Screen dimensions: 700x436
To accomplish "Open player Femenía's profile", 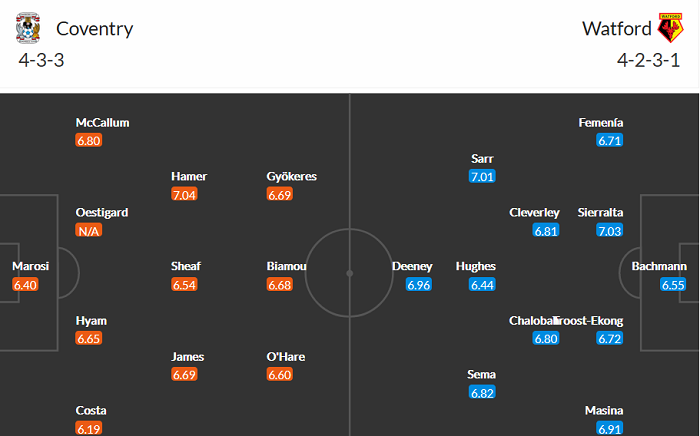I will [600, 123].
